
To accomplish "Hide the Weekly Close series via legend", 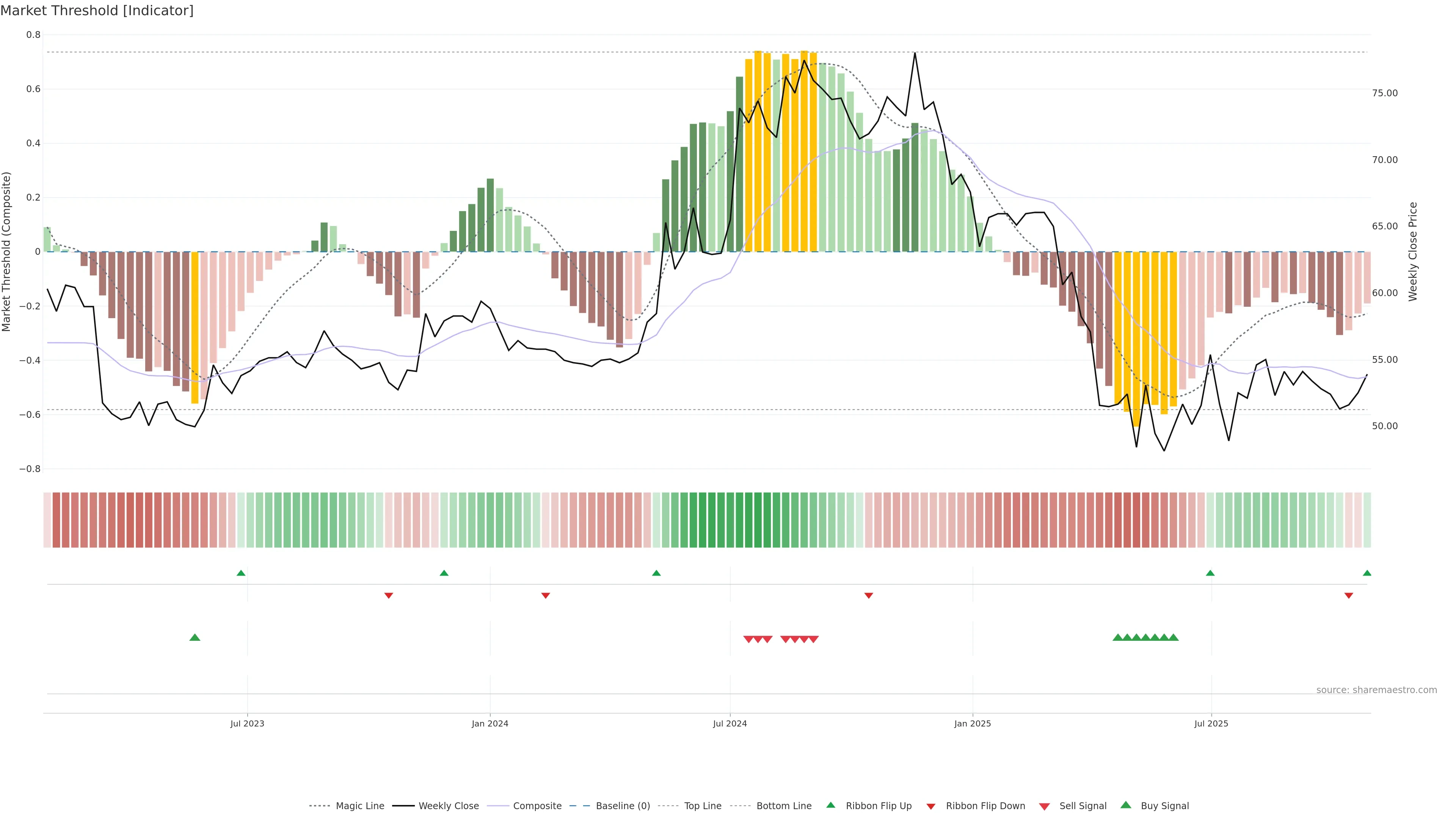I will [448, 806].
